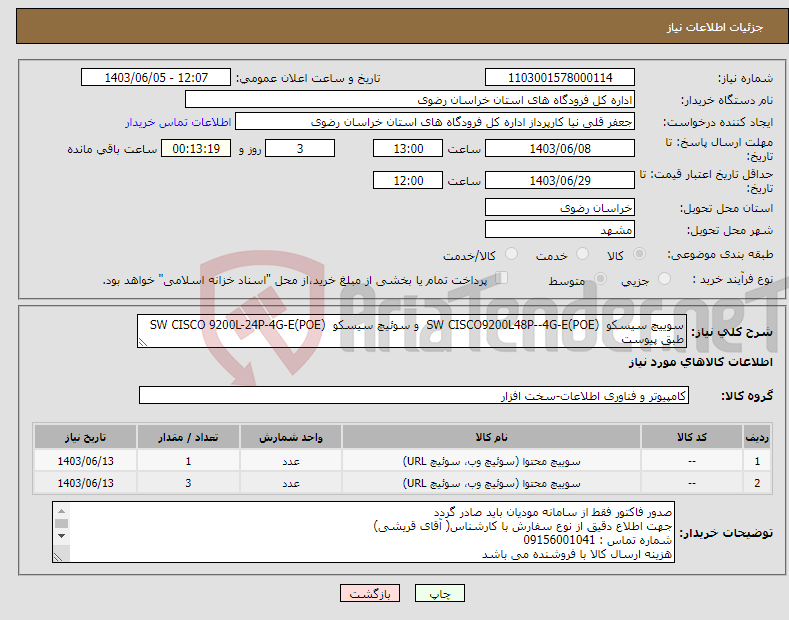Click scroll up arrow in buyer notes

[x=61, y=510]
